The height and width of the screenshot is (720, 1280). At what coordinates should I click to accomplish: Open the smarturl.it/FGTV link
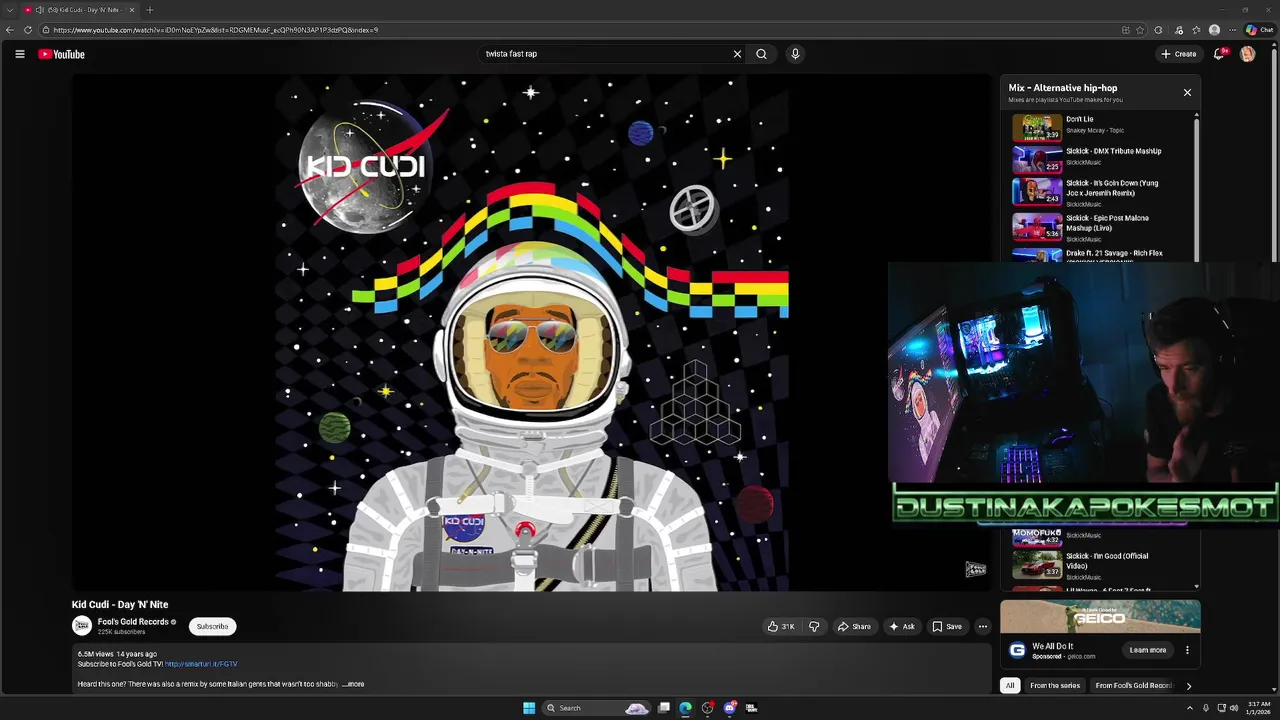coord(201,664)
